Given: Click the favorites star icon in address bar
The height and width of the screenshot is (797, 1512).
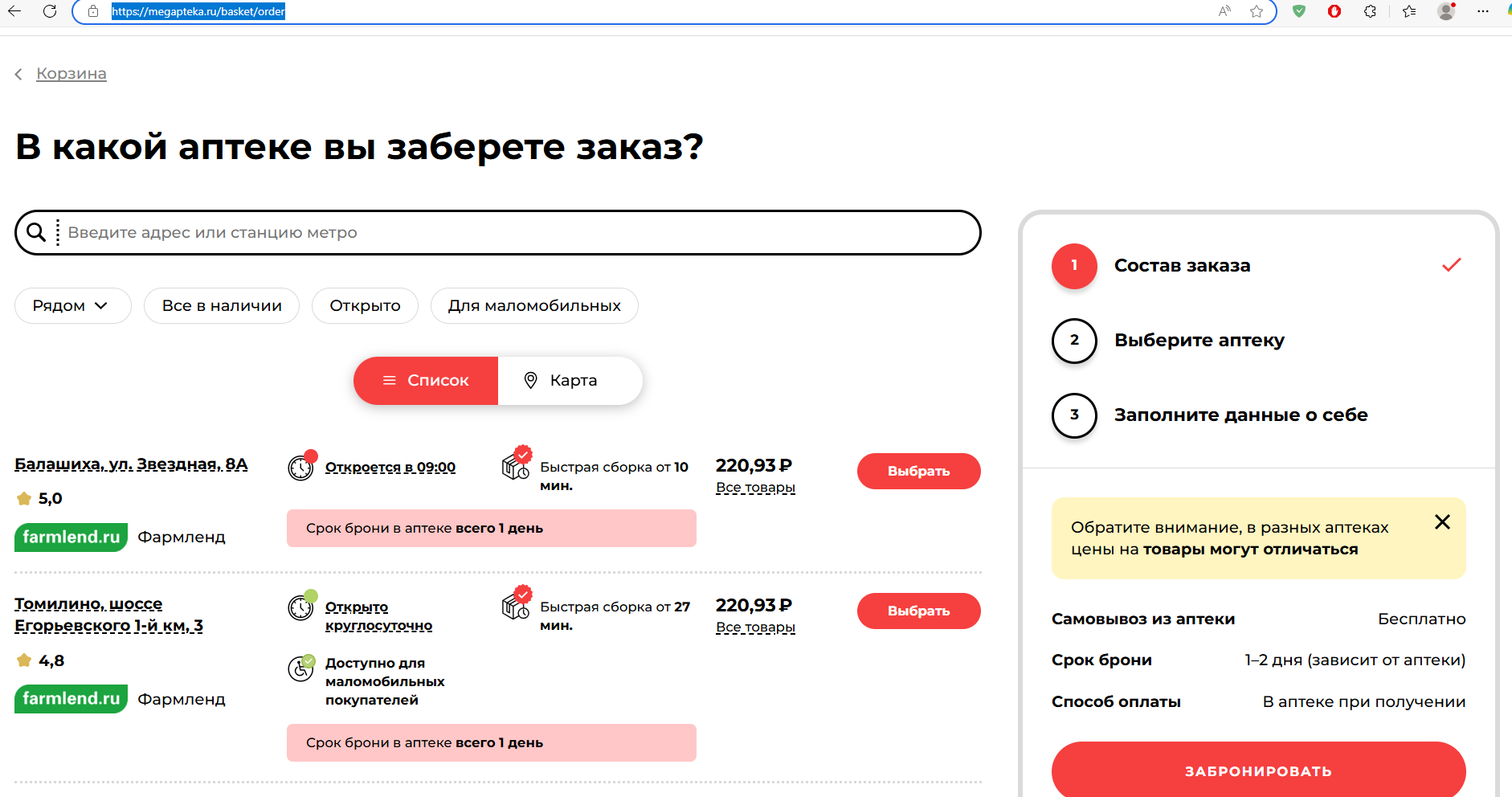Looking at the screenshot, I should 1257,11.
